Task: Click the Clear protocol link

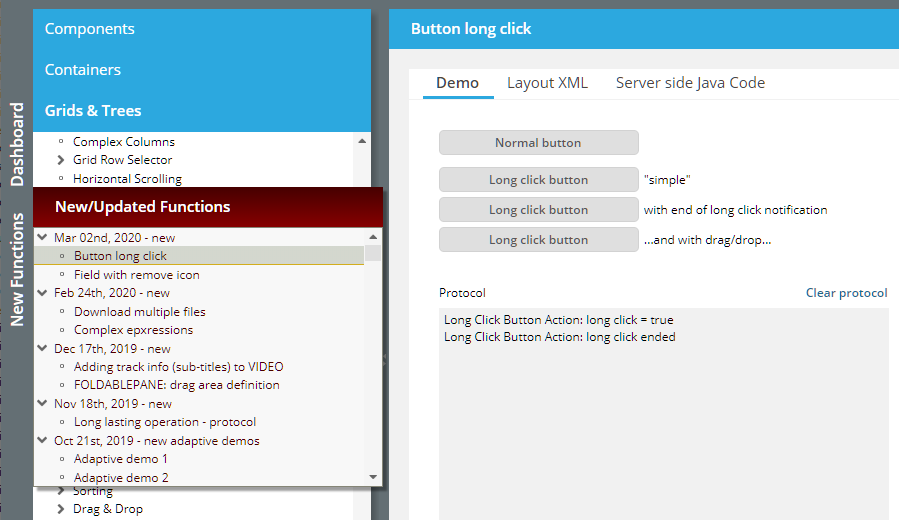Action: click(x=846, y=293)
